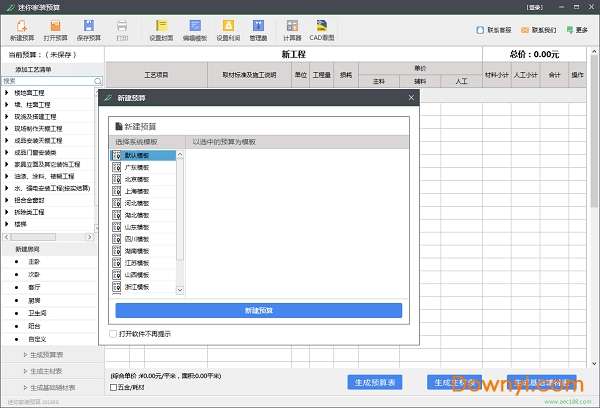Save using the 保存预算 icon
The image size is (600, 408).
pyautogui.click(x=90, y=29)
